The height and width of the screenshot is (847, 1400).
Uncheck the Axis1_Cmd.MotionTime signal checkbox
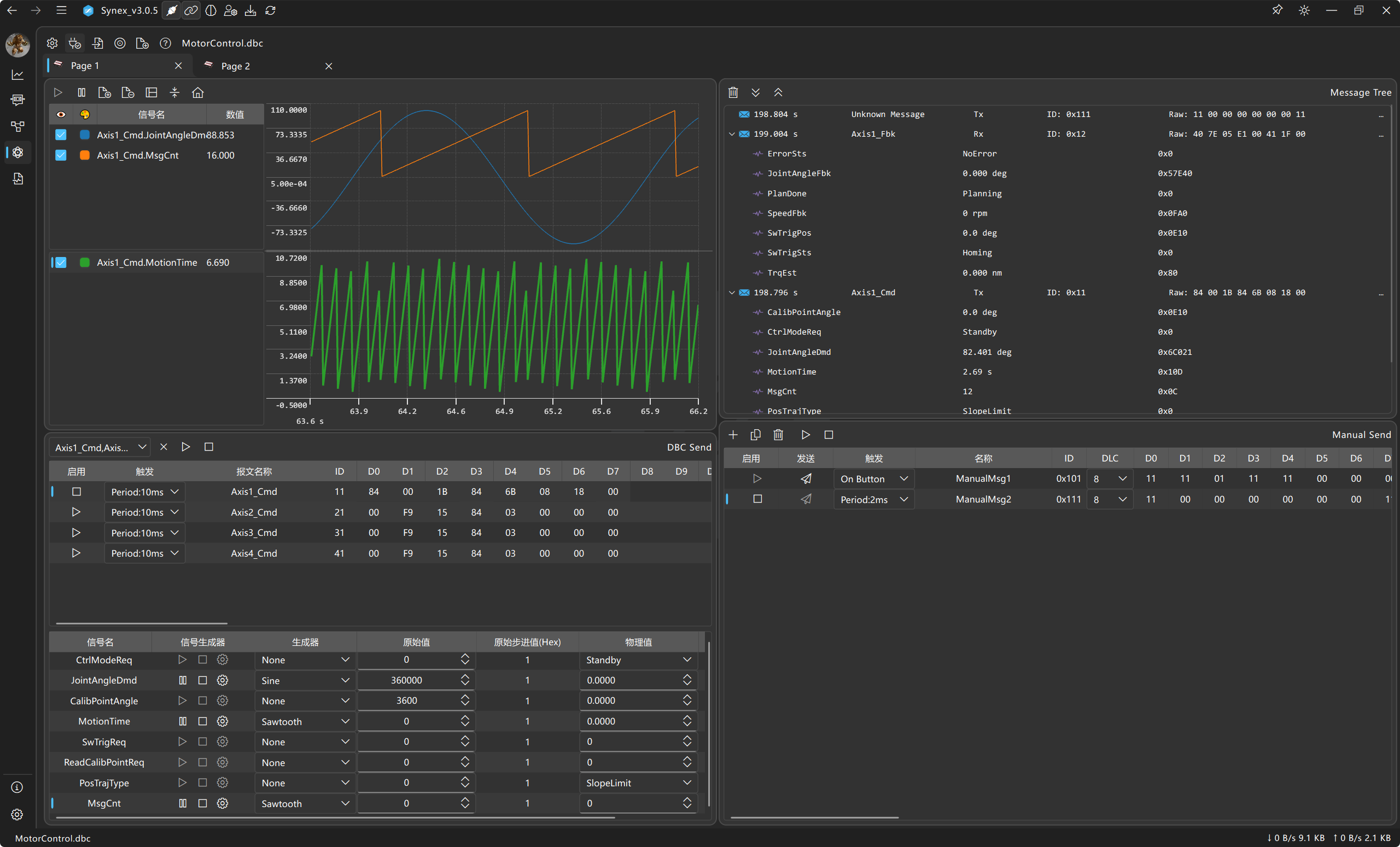tap(61, 262)
